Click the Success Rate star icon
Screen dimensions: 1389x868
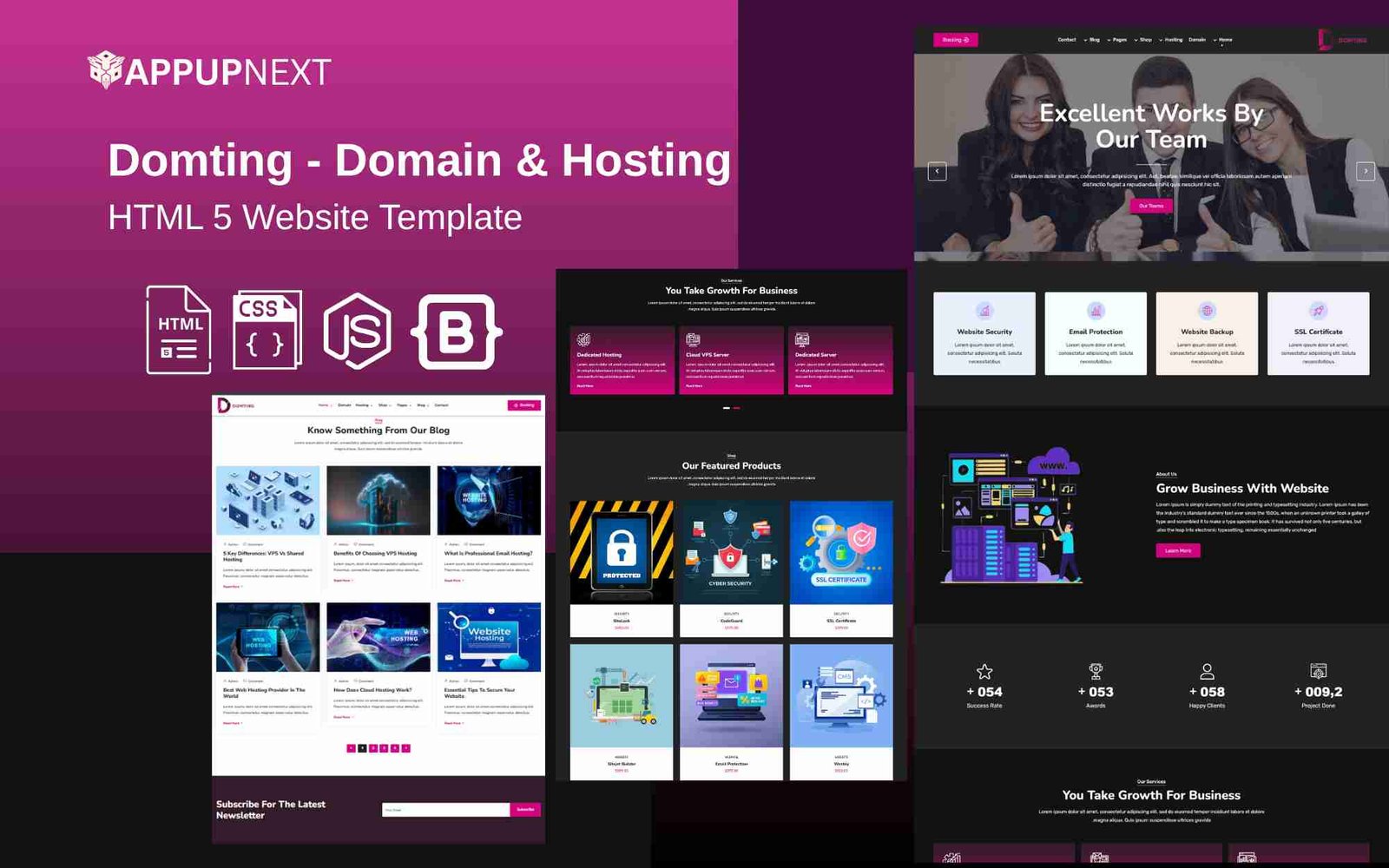pyautogui.click(x=984, y=671)
